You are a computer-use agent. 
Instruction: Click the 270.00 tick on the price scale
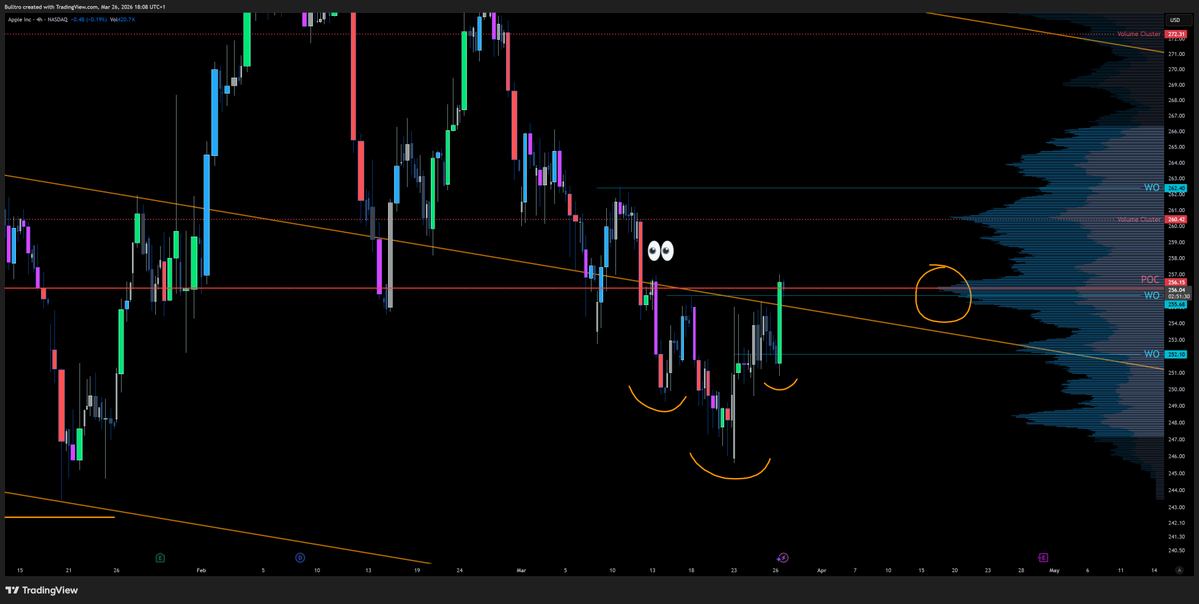click(1175, 70)
